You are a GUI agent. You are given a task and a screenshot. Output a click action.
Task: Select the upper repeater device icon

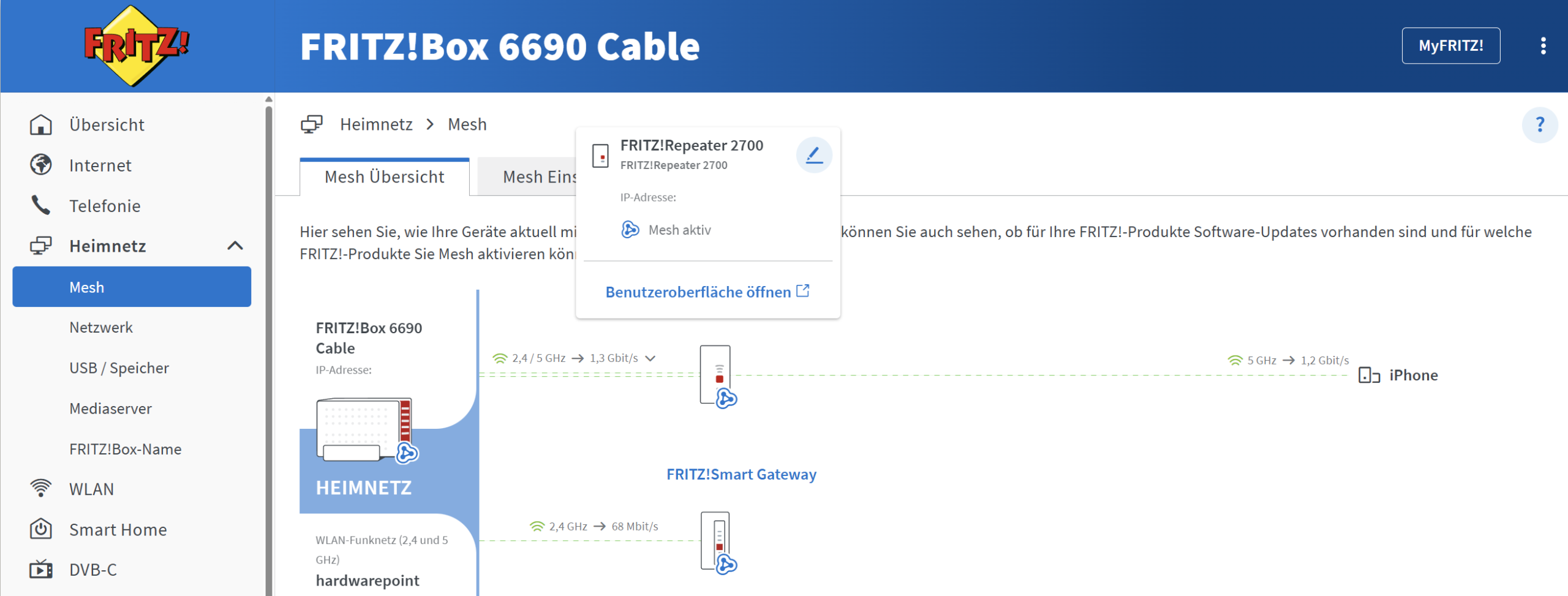pyautogui.click(x=716, y=375)
